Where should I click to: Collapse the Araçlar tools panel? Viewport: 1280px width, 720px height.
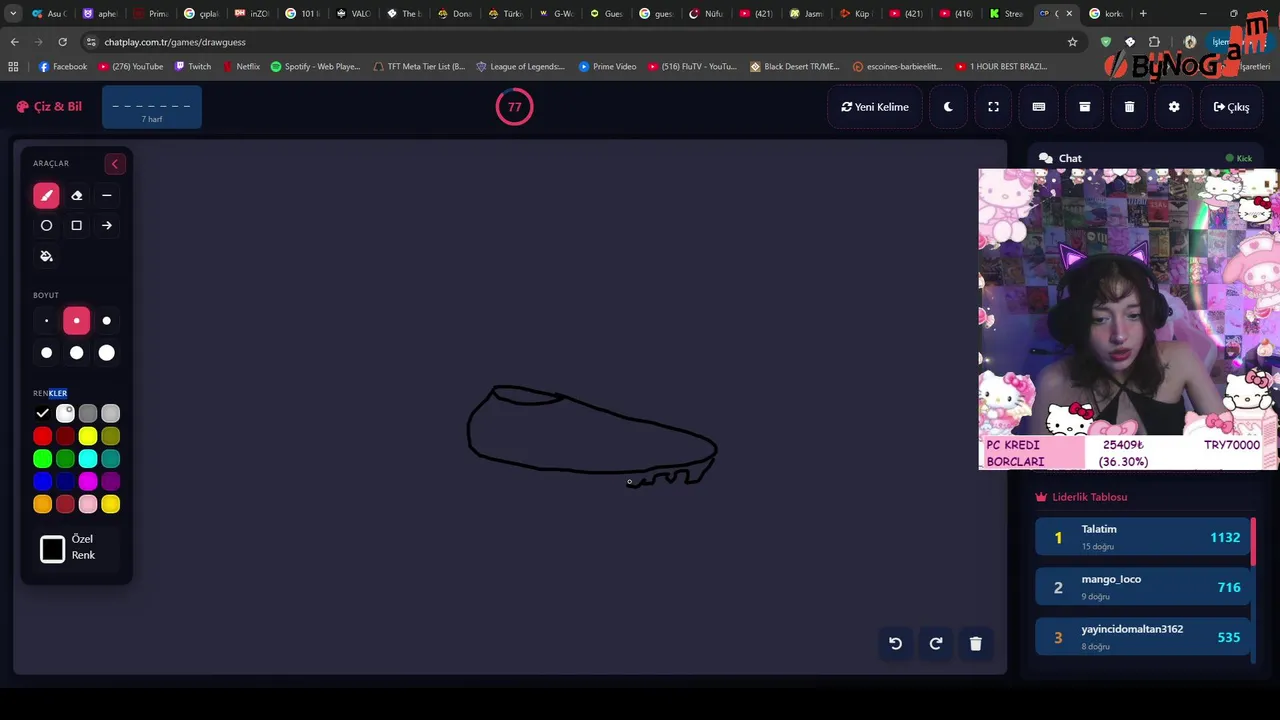114,164
